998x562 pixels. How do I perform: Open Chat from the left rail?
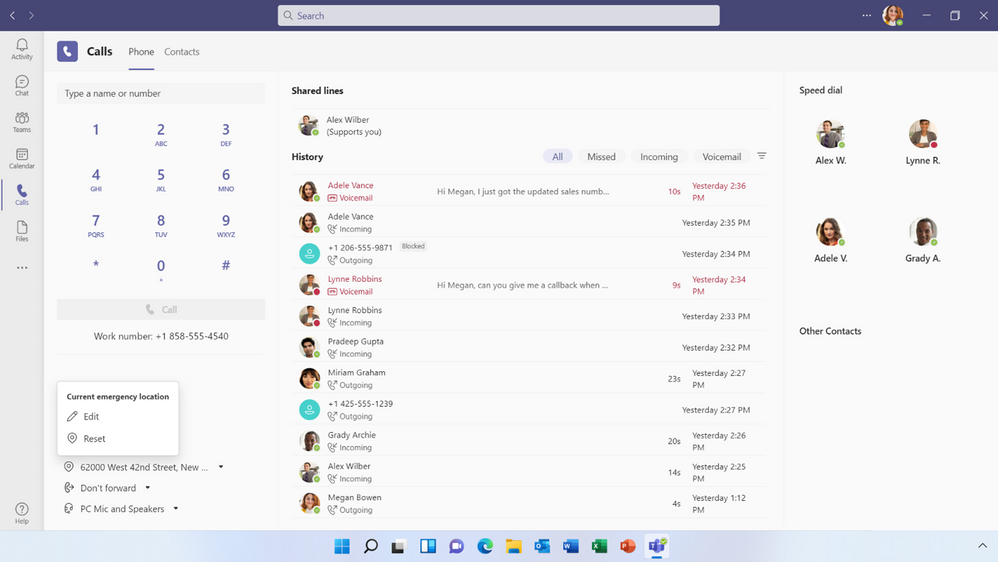(x=22, y=85)
